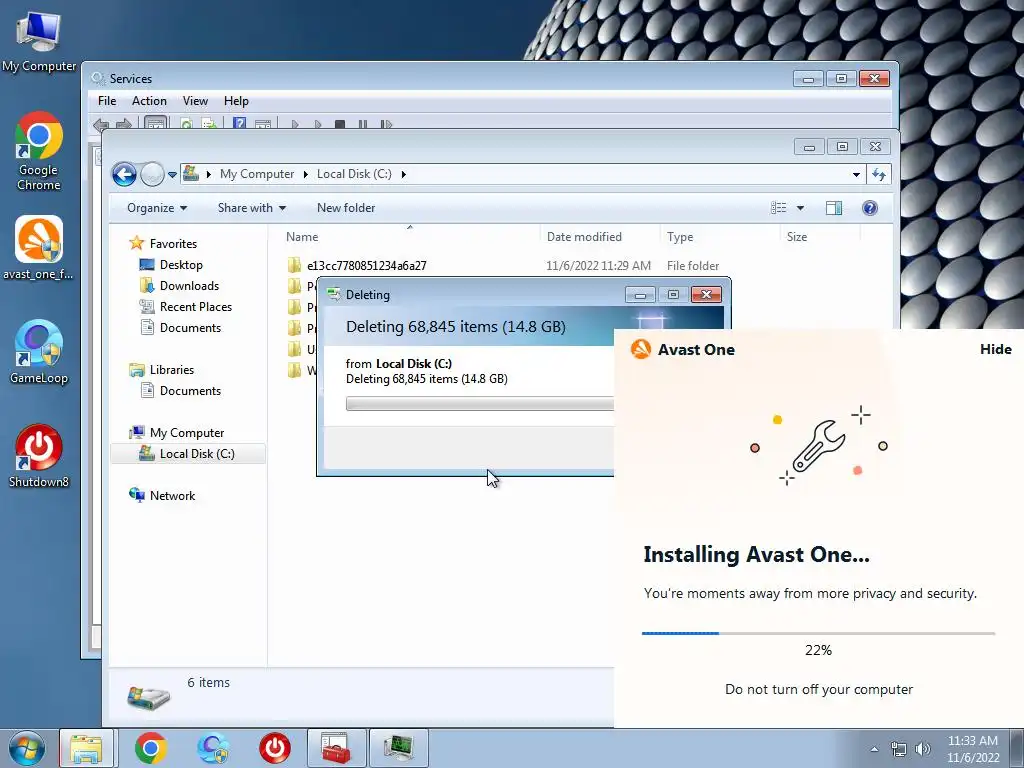Select My Computer in the navigation pane
Screen dimensions: 1024x768
tap(187, 433)
